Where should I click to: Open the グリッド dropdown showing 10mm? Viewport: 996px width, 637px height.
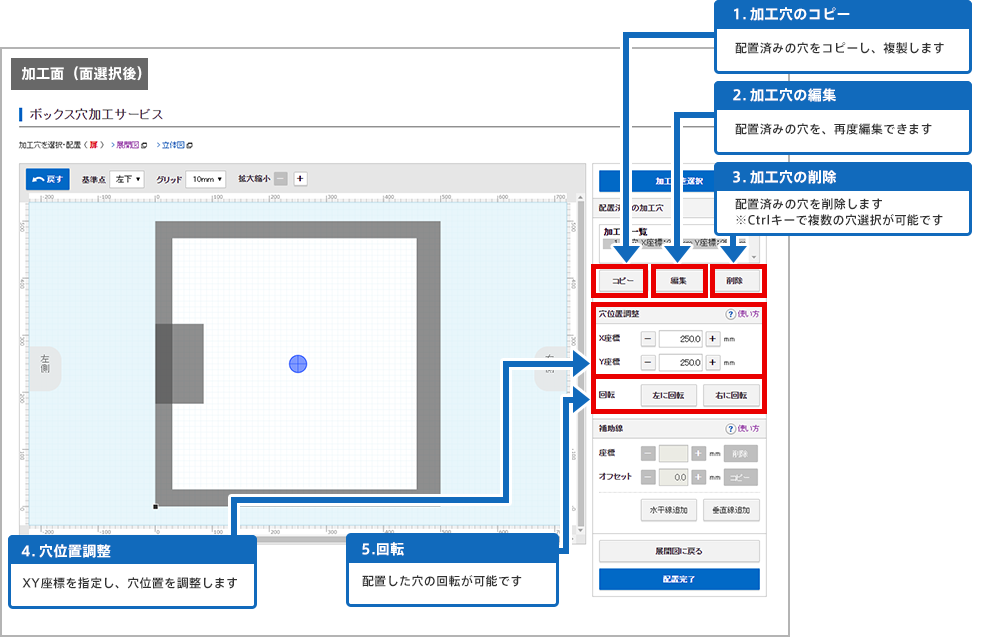coord(206,179)
